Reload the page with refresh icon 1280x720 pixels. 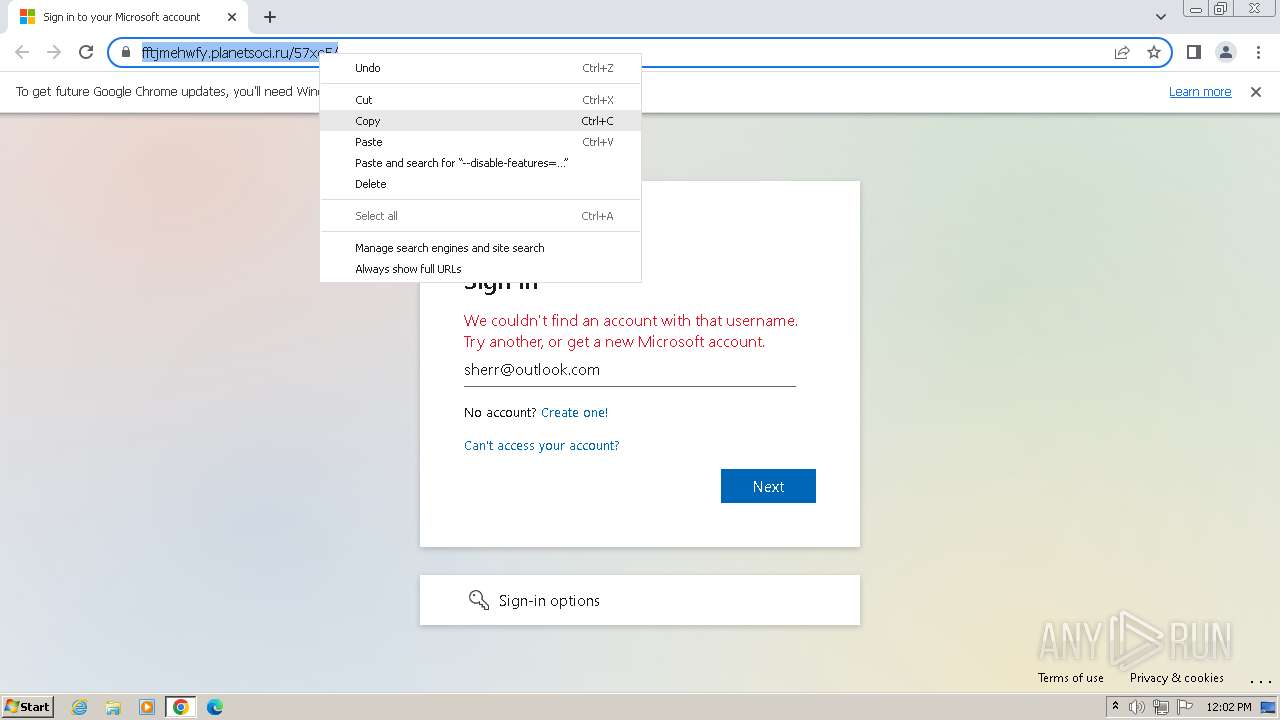click(x=86, y=52)
